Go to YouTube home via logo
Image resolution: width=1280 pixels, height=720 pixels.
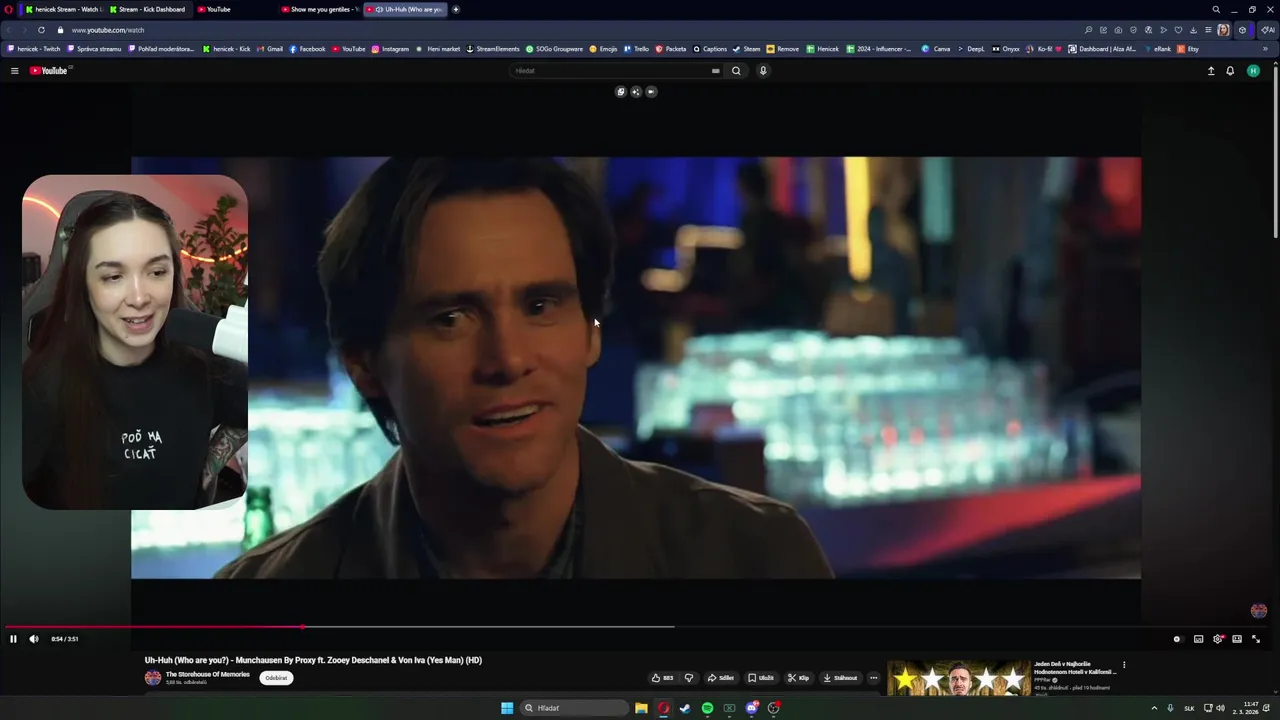point(49,71)
